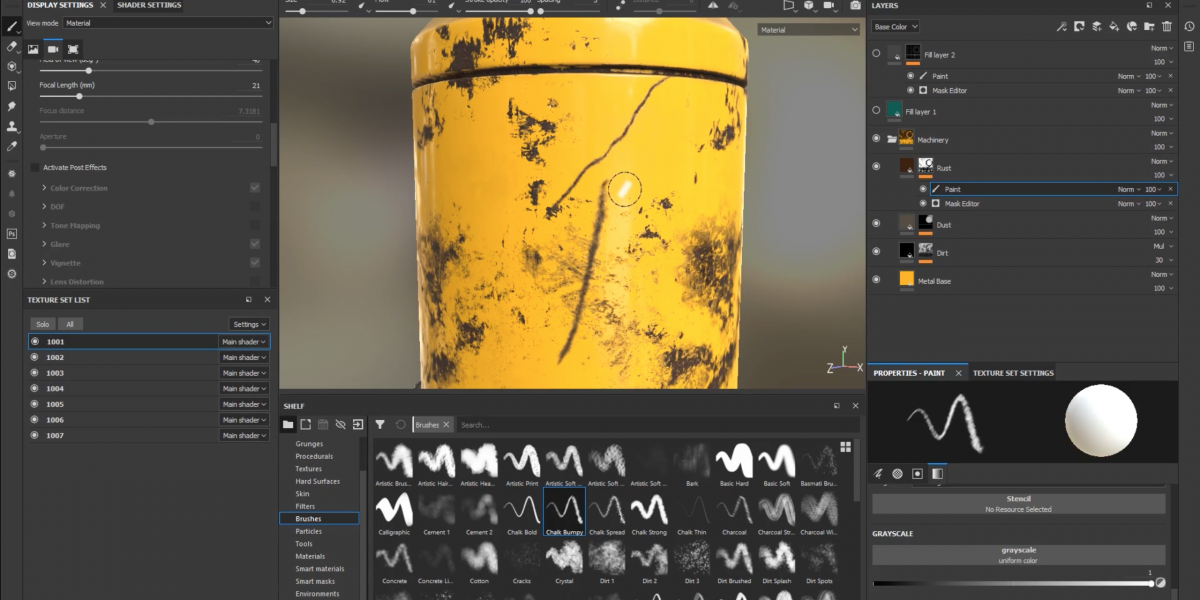Toggle the Vignette effect checkbox

255,263
